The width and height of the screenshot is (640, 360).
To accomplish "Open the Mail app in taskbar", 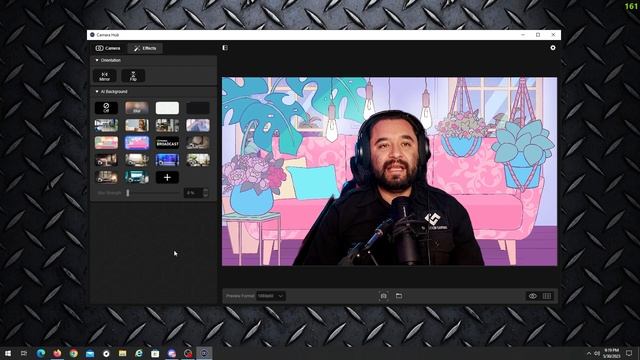I will tap(90, 353).
